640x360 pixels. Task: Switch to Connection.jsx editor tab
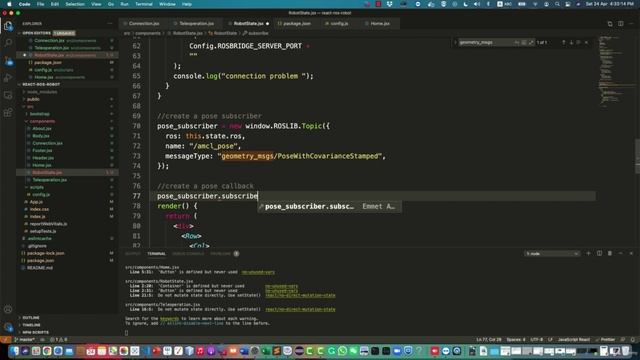[143, 24]
